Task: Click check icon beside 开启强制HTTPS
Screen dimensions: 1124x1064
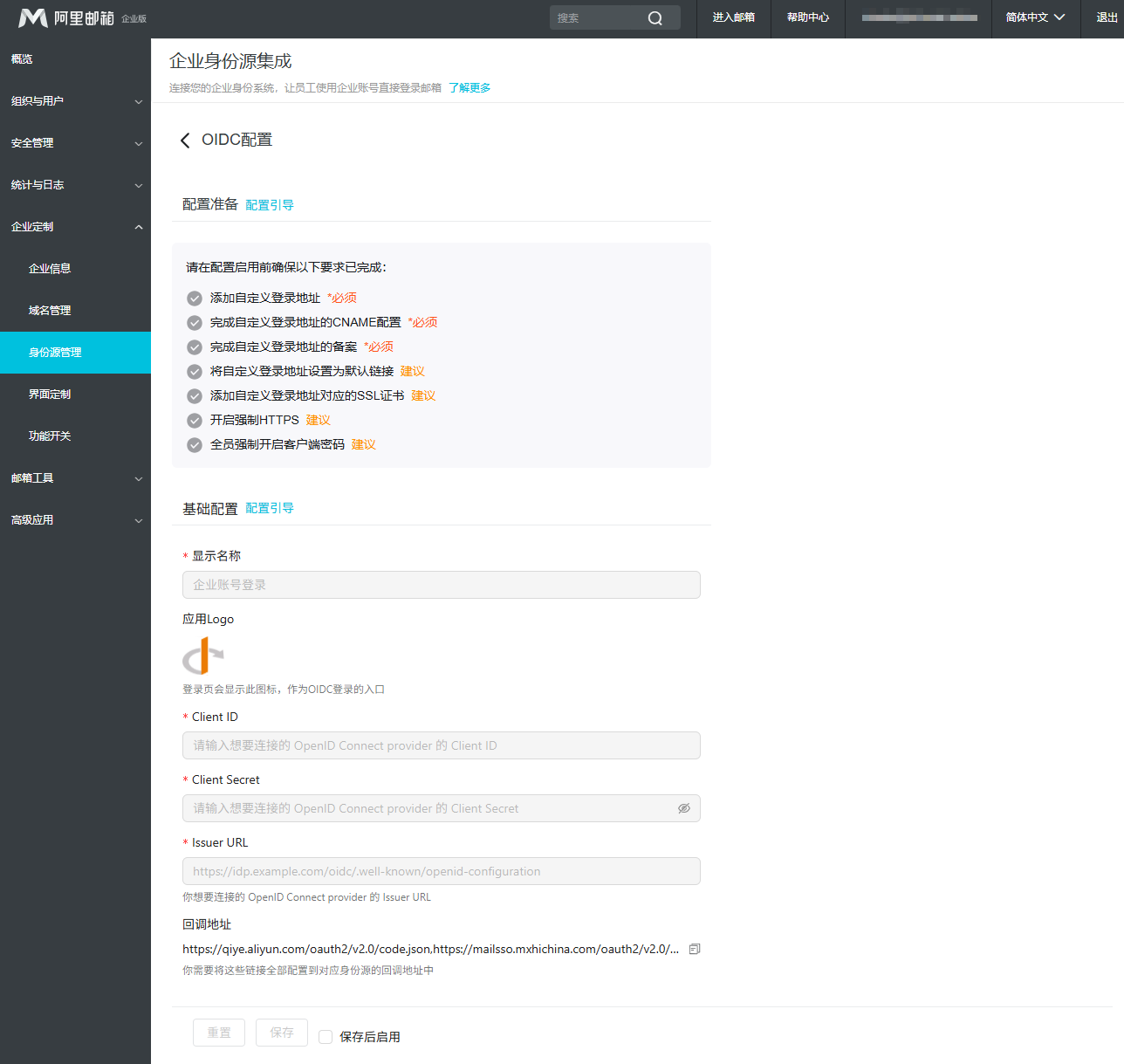Action: point(195,421)
